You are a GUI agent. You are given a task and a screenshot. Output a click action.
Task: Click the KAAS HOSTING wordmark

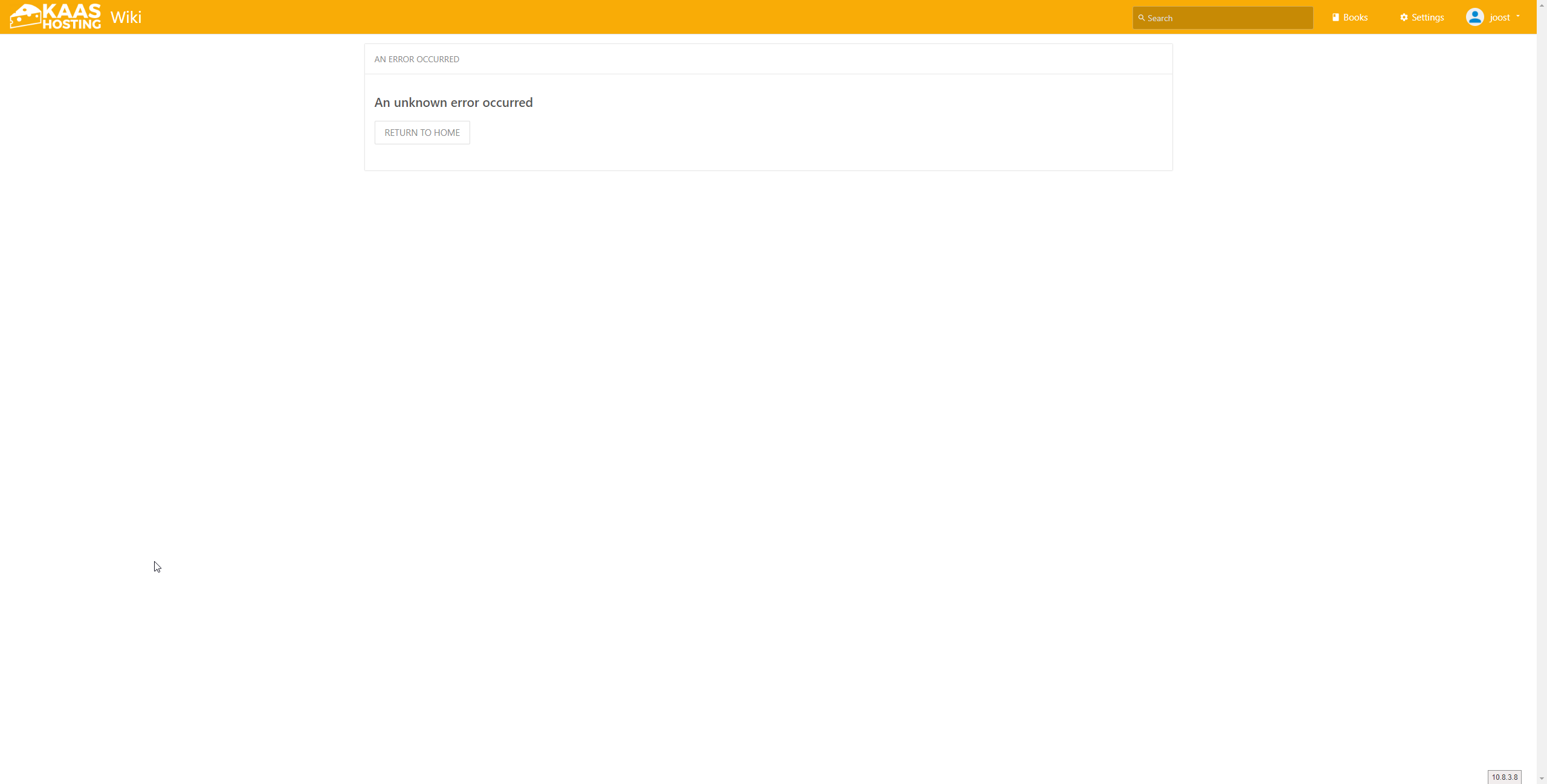click(x=72, y=16)
